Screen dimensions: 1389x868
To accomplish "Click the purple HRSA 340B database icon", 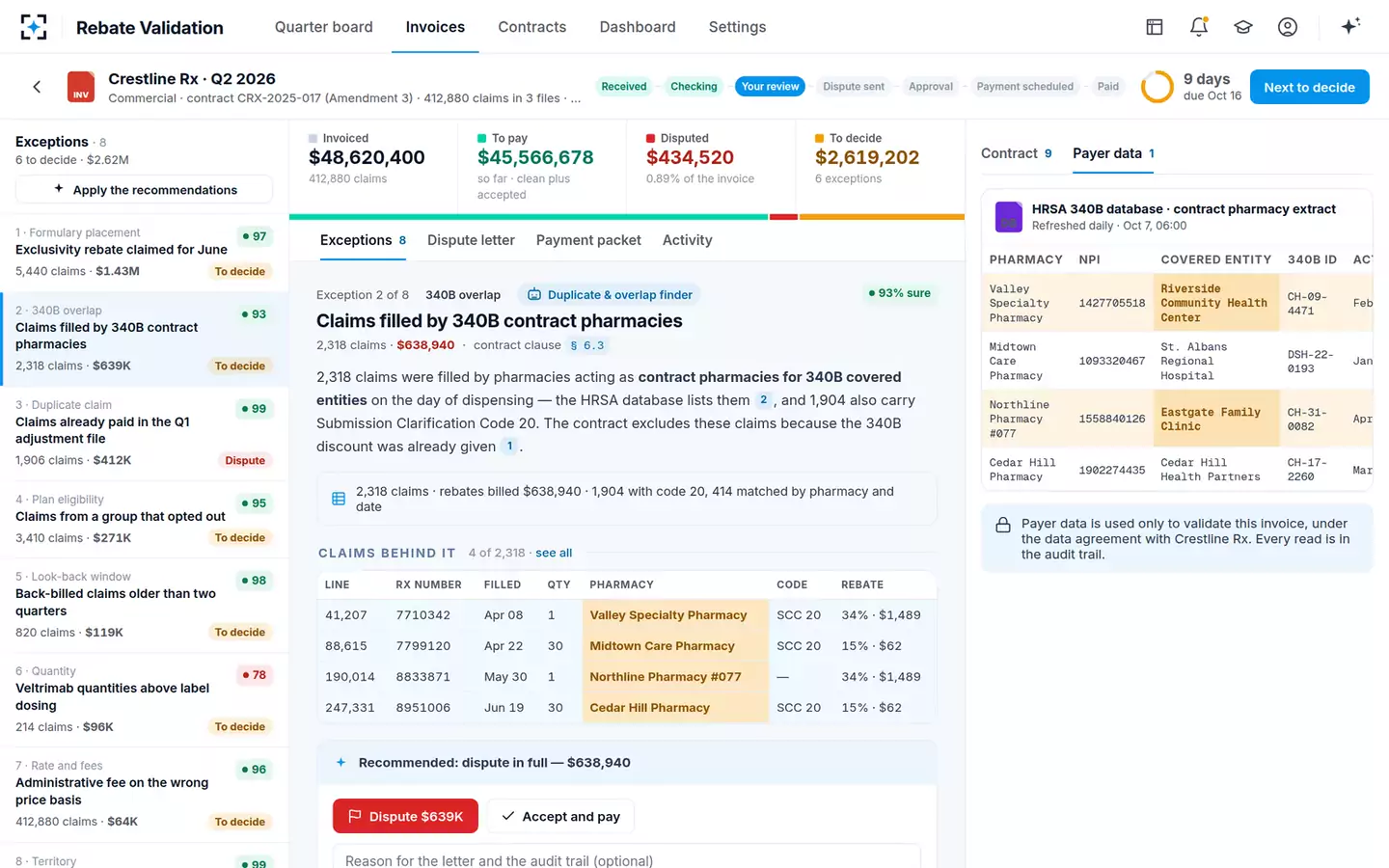I will [1009, 217].
